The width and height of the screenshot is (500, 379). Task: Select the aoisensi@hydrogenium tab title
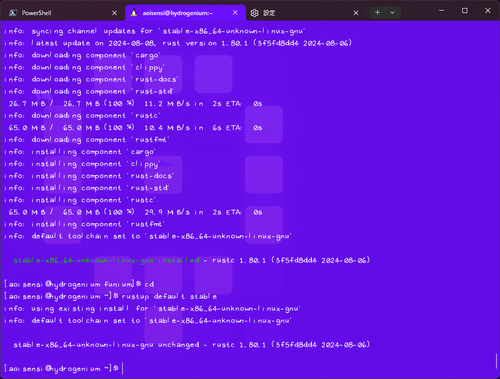(x=177, y=13)
